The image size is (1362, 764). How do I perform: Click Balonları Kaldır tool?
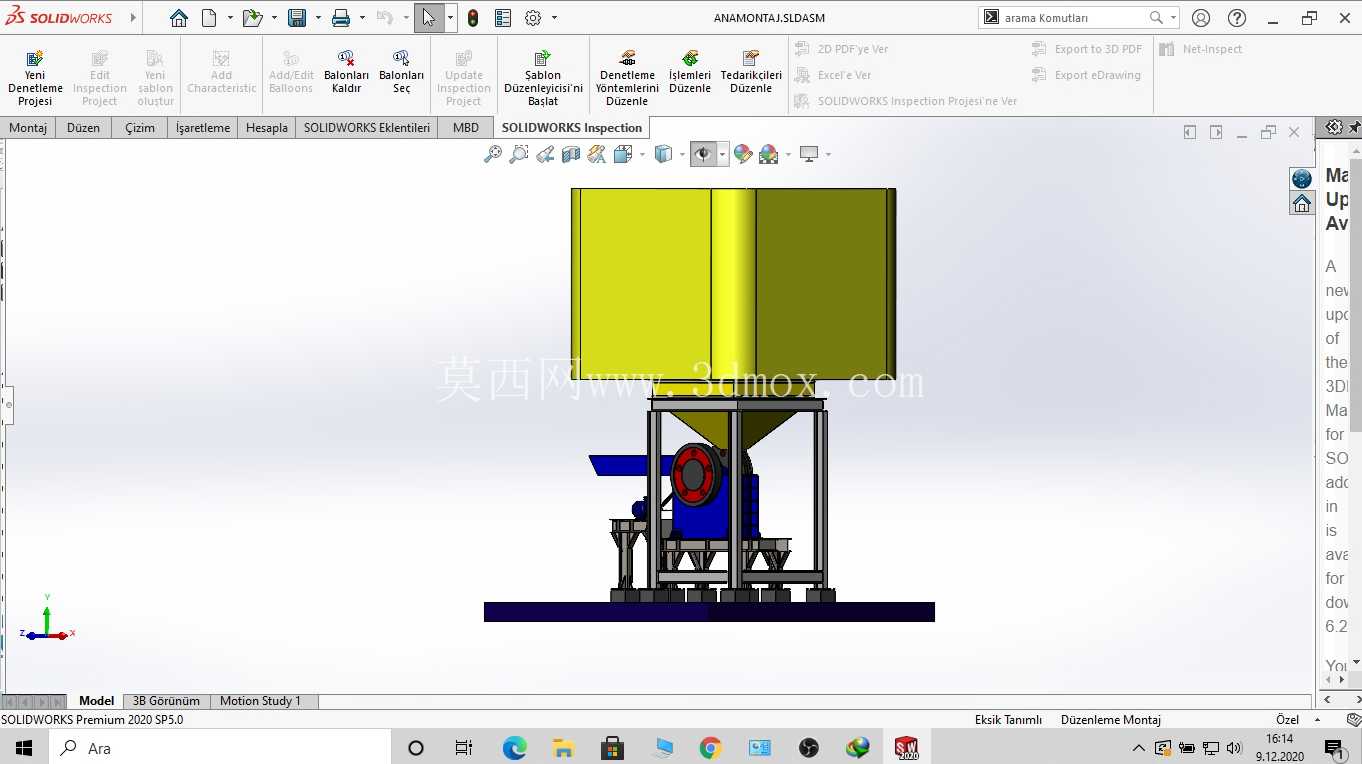(346, 72)
